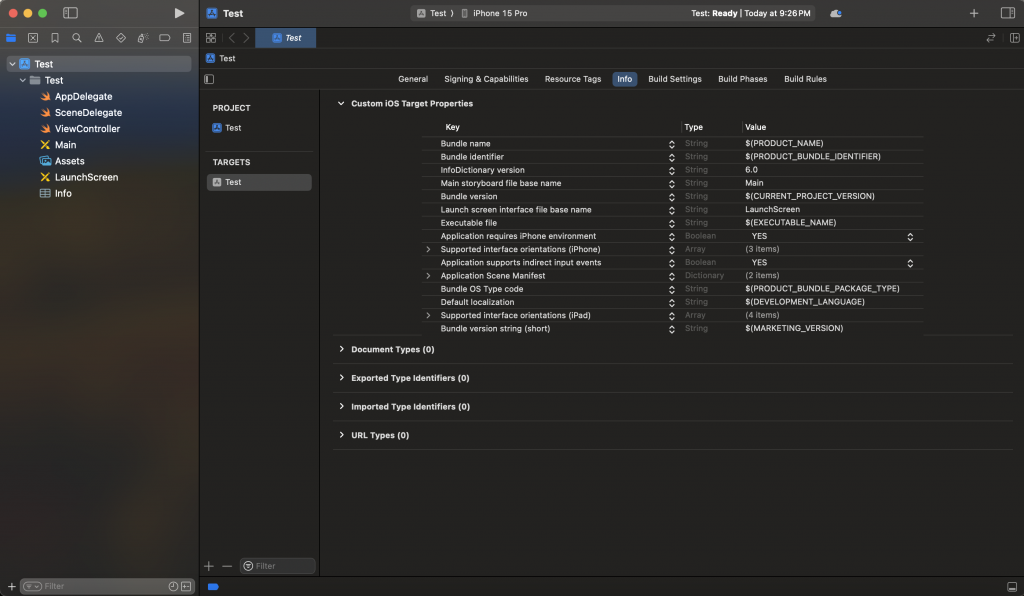Screen dimensions: 1024x596
Task: Open key stepper for Executable file
Action: pyautogui.click(x=671, y=223)
